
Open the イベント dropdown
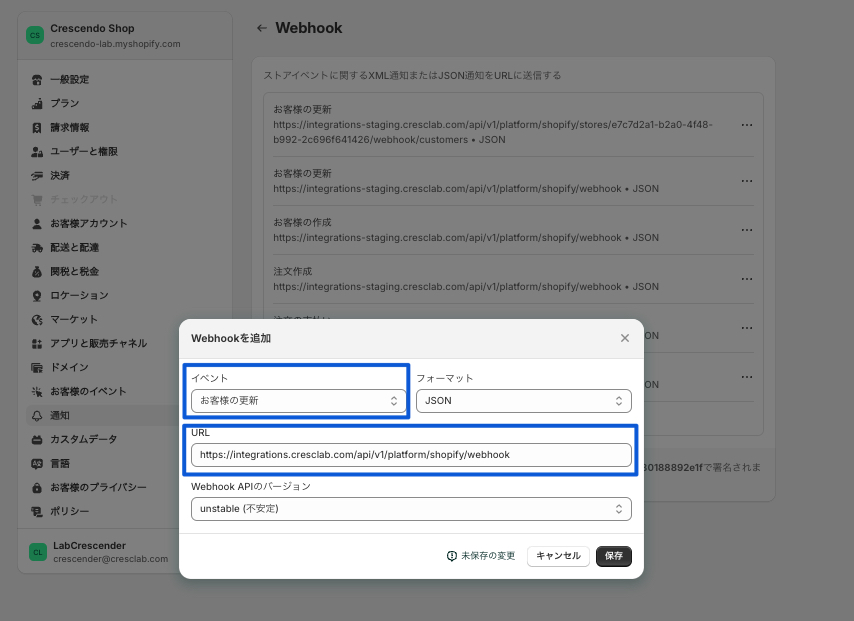pos(298,401)
